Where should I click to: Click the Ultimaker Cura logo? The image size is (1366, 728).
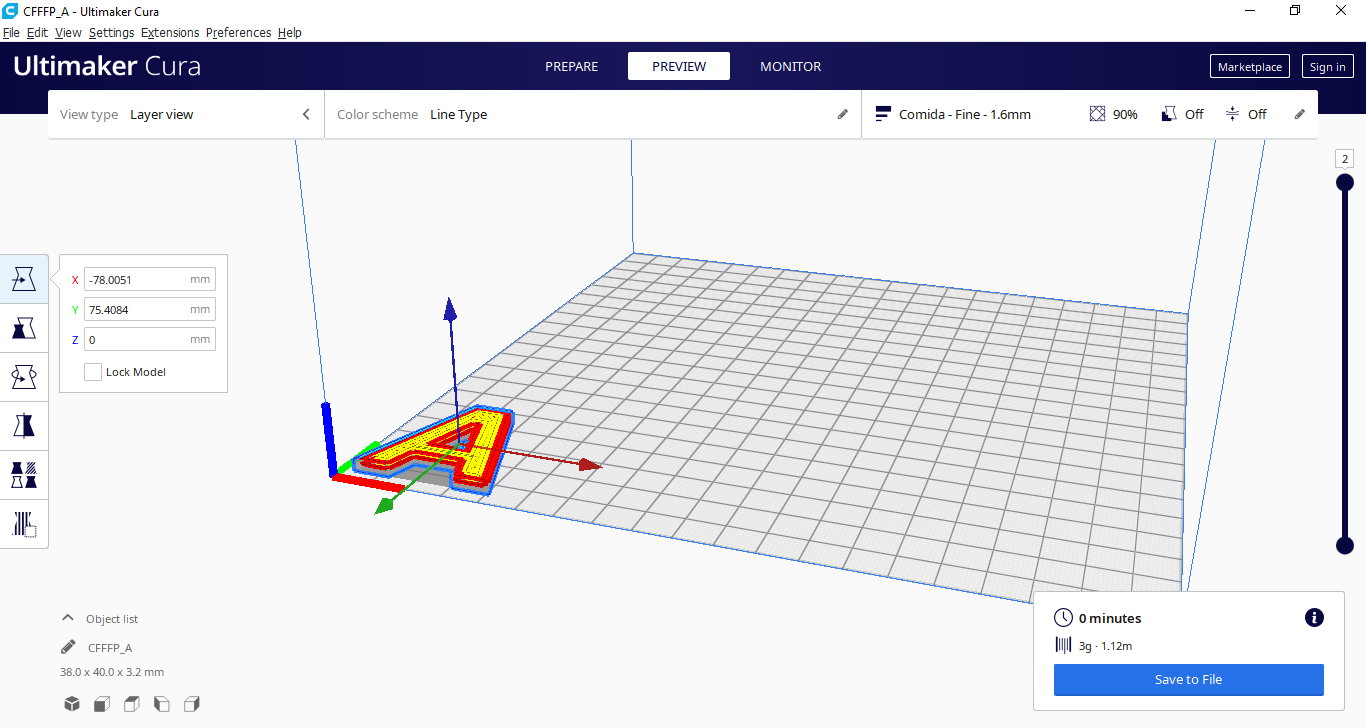pos(107,66)
